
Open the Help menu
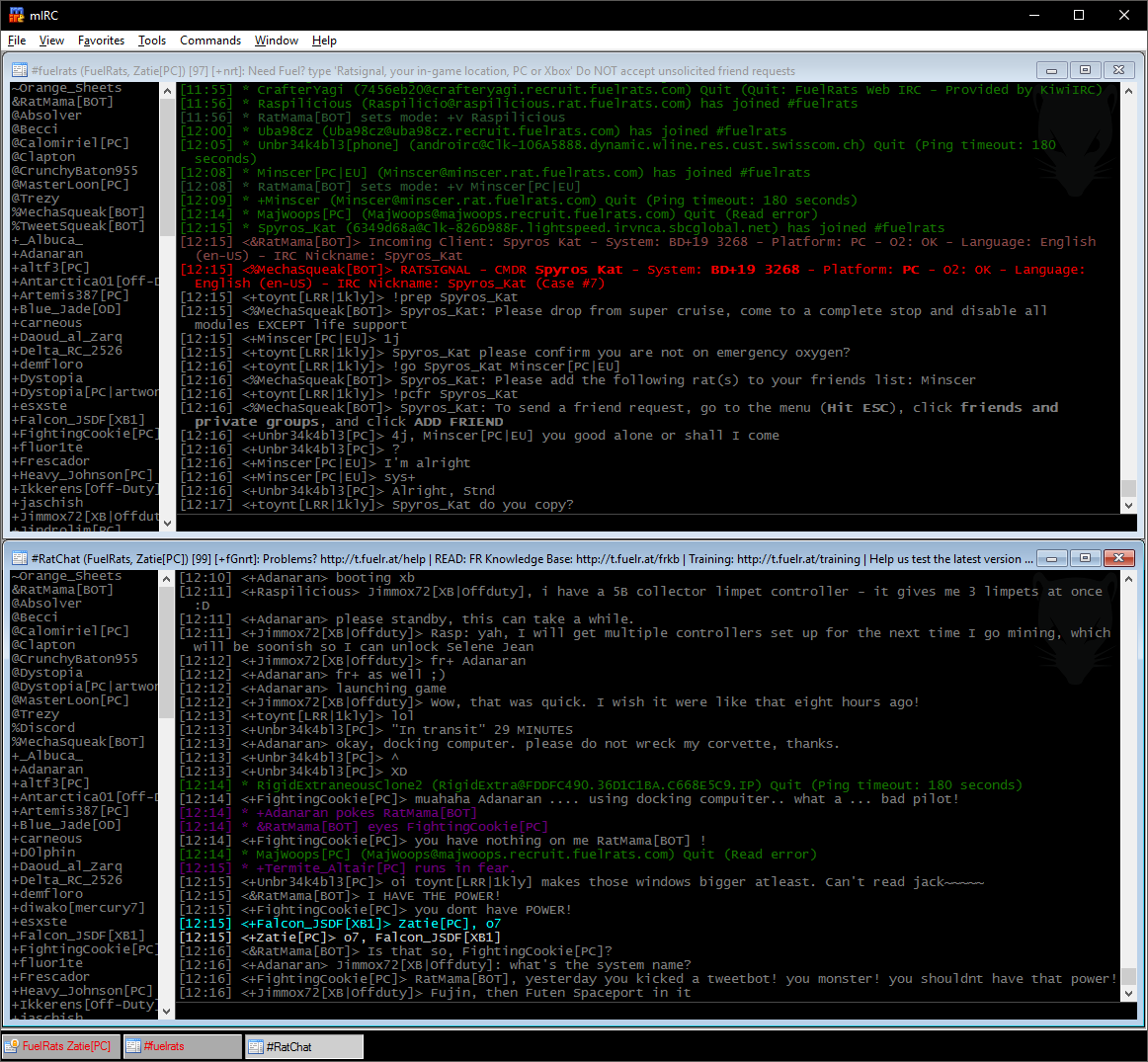tap(324, 41)
